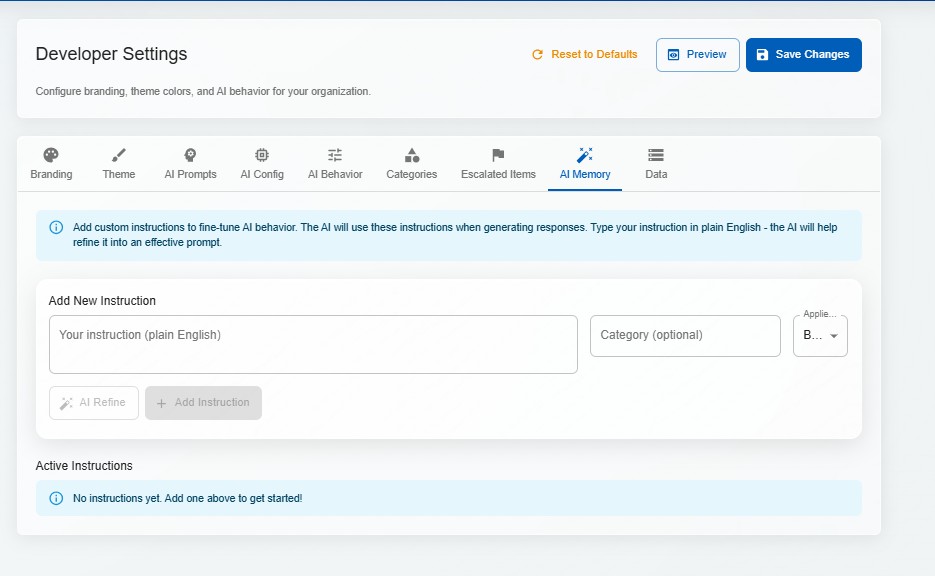Click the AI Config chip icon
Viewport: 935px width, 576px height.
[262, 155]
